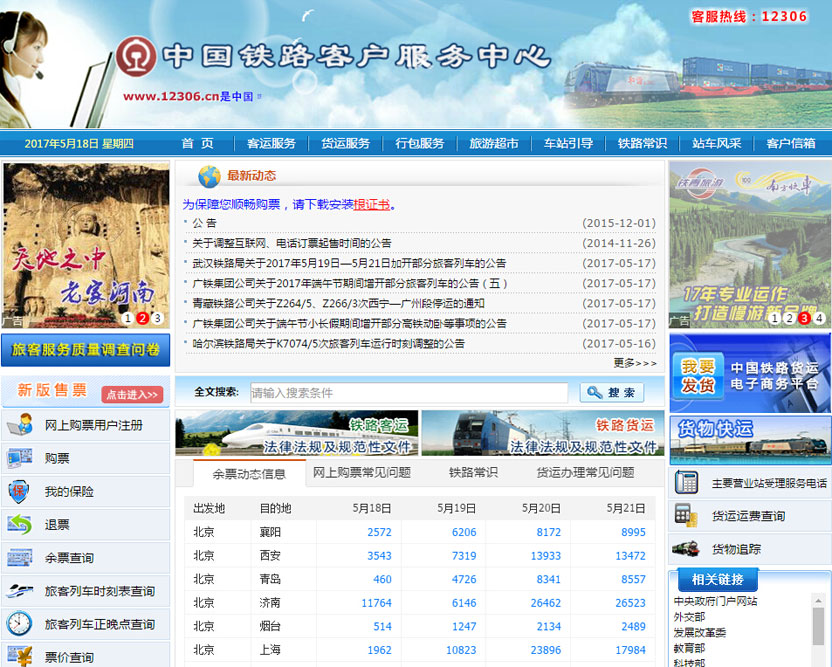Open the 旅客服务质量调查问卷 survey button

click(x=85, y=350)
